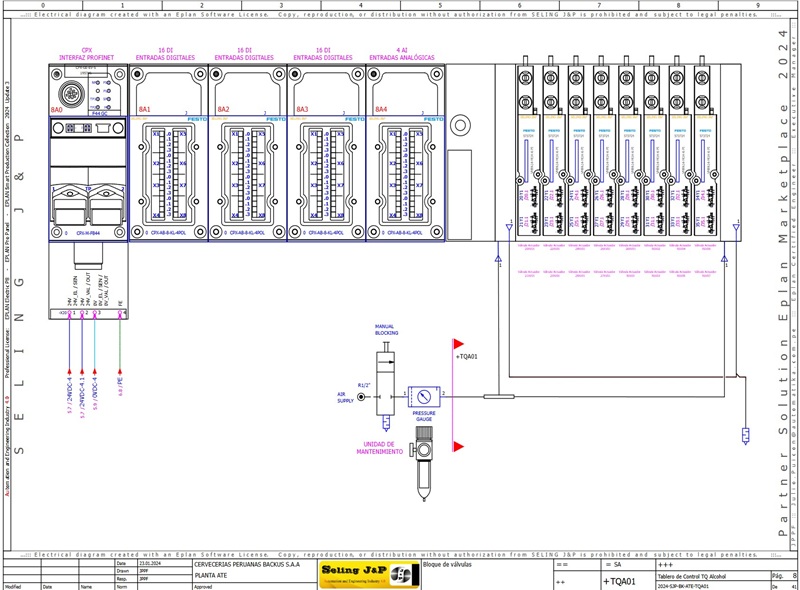Click the CERVECERIAS PERUANAS BACKUS S.A.A field
This screenshot has width=800, height=590.
click(247, 565)
